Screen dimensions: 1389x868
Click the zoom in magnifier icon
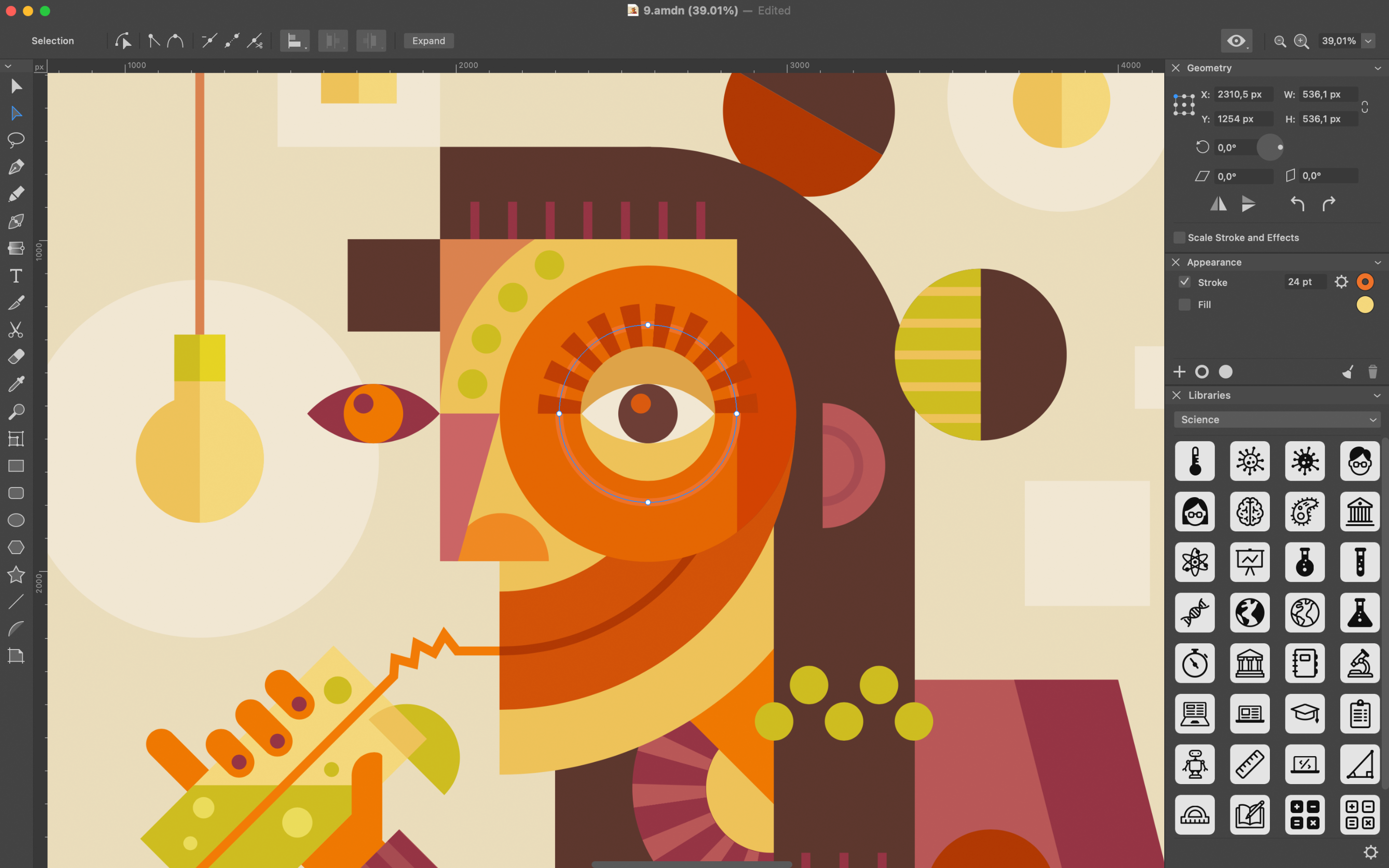click(x=1301, y=41)
